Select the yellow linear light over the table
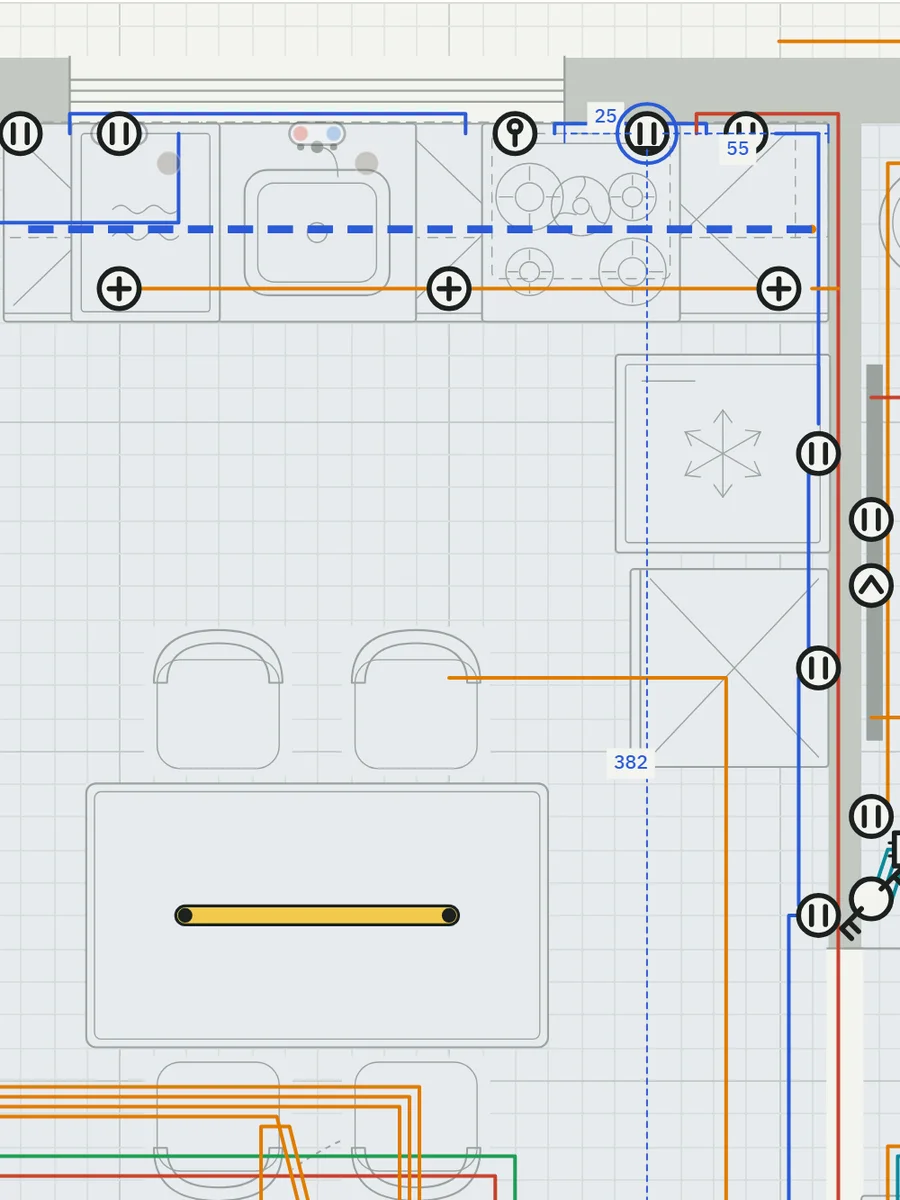The height and width of the screenshot is (1200, 900). (317, 915)
